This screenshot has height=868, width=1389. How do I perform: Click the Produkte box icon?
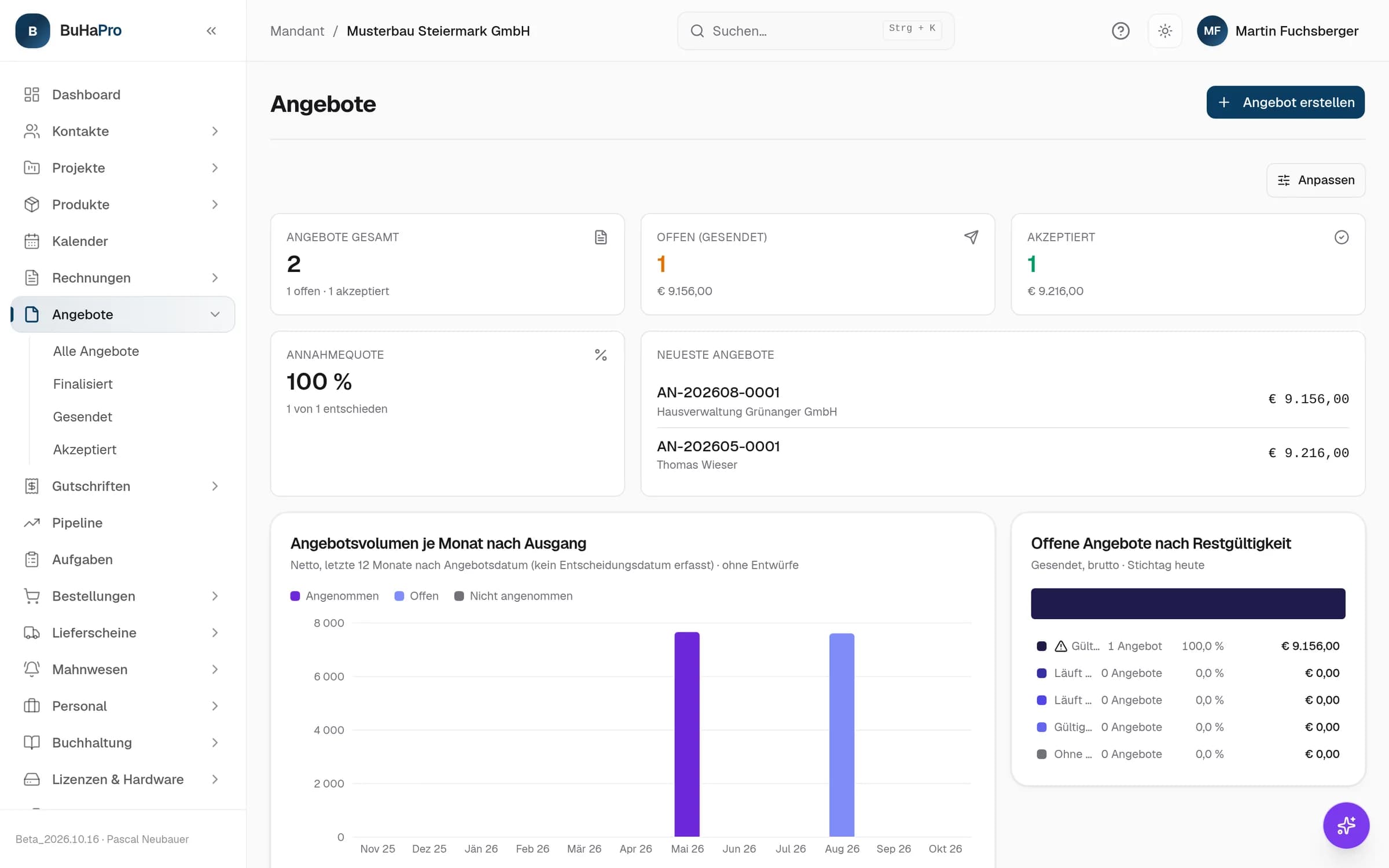(32, 204)
